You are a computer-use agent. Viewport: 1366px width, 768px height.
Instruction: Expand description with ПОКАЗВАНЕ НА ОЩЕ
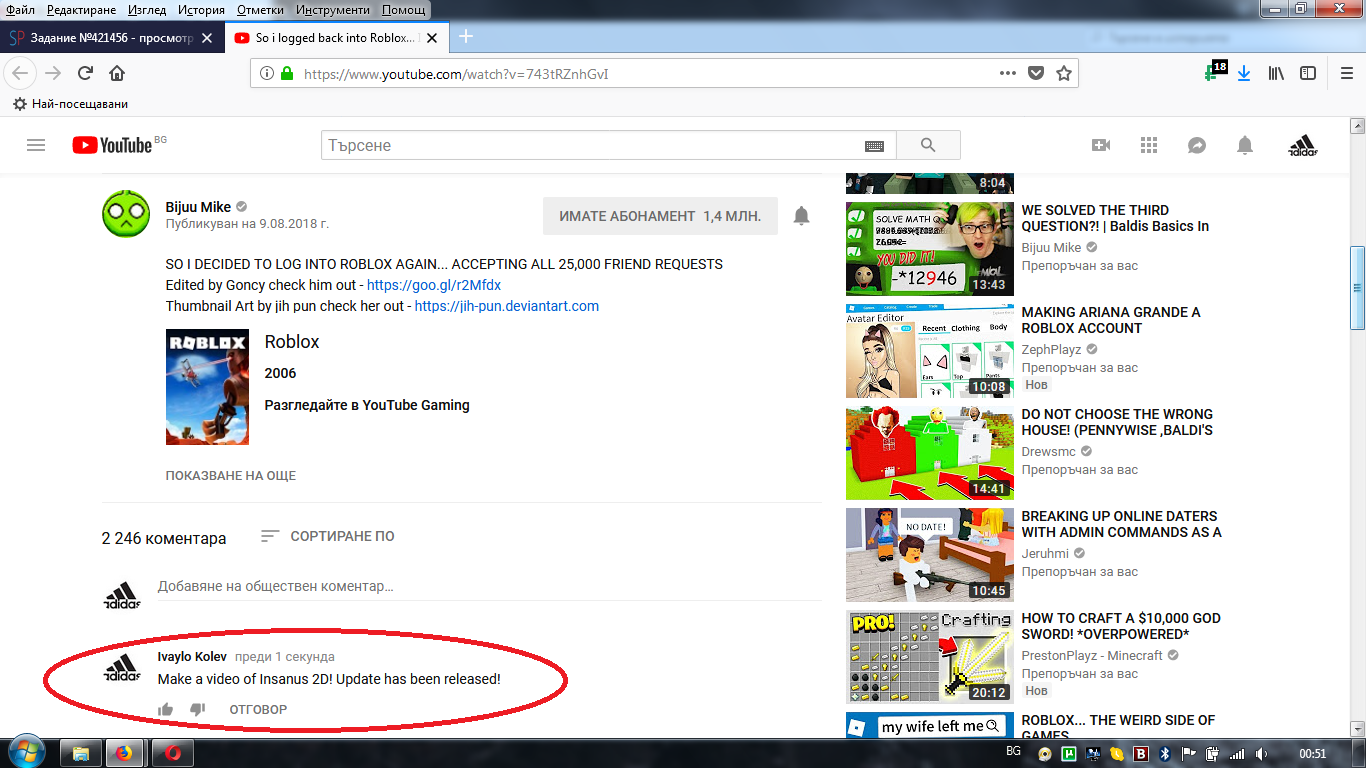[231, 476]
